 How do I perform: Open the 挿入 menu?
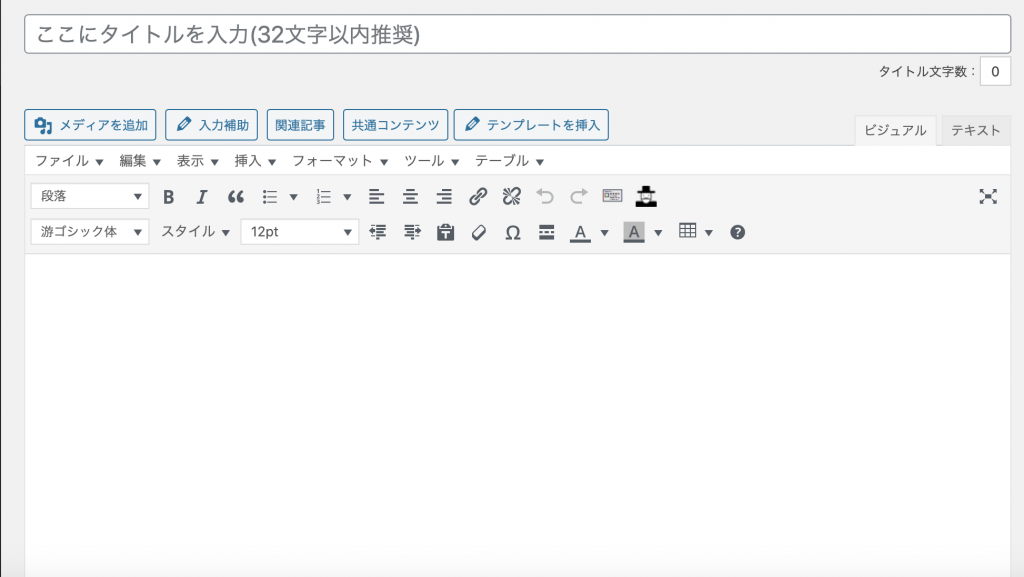click(255, 161)
